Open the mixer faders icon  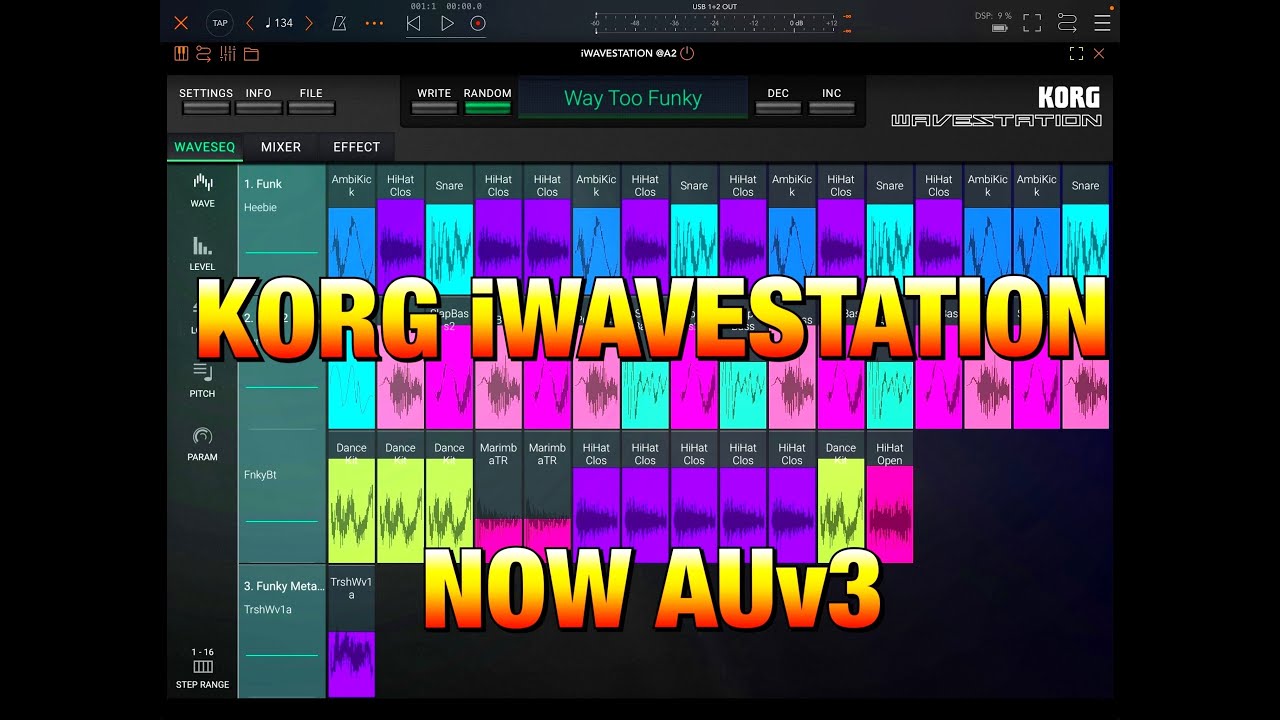click(x=228, y=54)
